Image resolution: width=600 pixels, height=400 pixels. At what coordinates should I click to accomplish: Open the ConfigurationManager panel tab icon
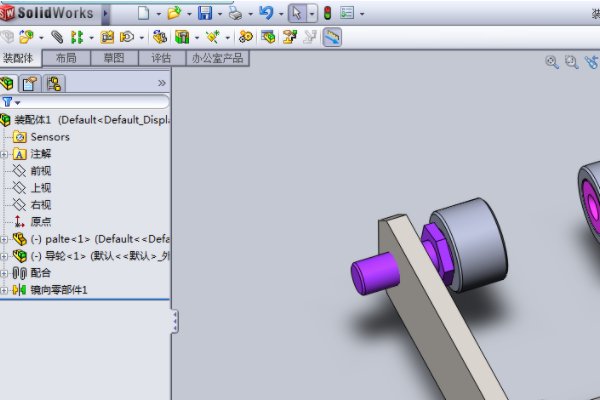pyautogui.click(x=53, y=83)
